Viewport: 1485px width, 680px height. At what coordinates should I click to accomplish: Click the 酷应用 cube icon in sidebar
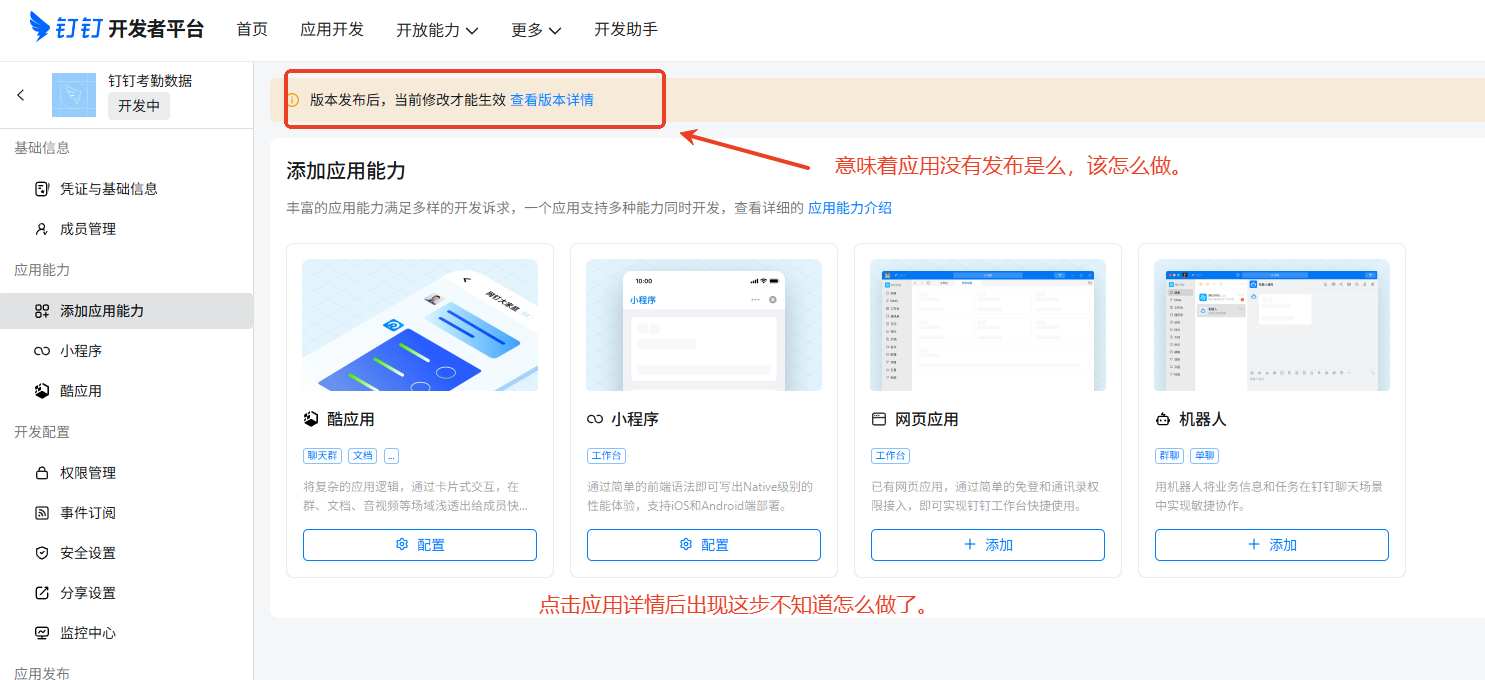click(42, 391)
